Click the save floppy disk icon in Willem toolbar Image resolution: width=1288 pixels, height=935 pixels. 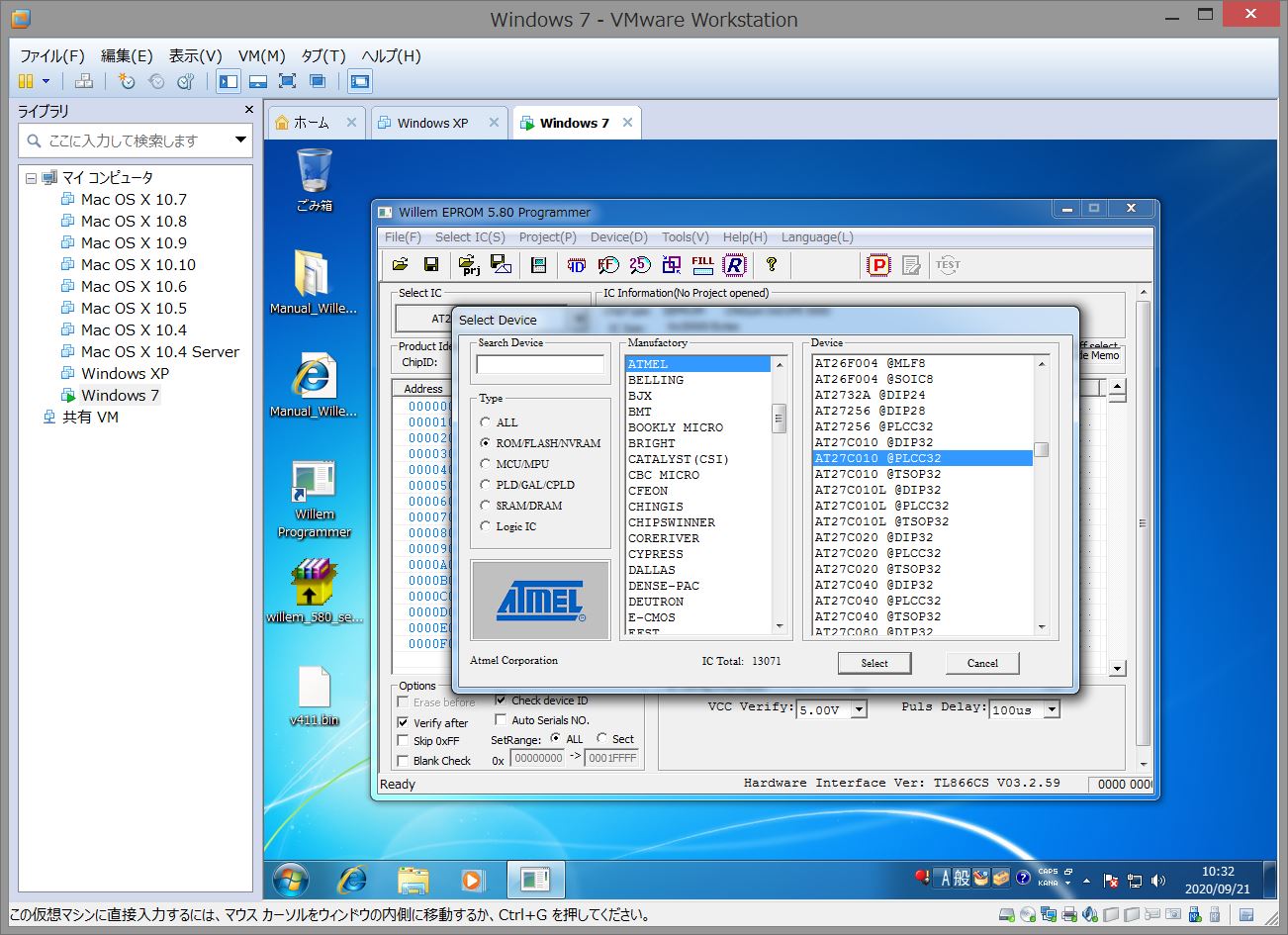pos(430,264)
